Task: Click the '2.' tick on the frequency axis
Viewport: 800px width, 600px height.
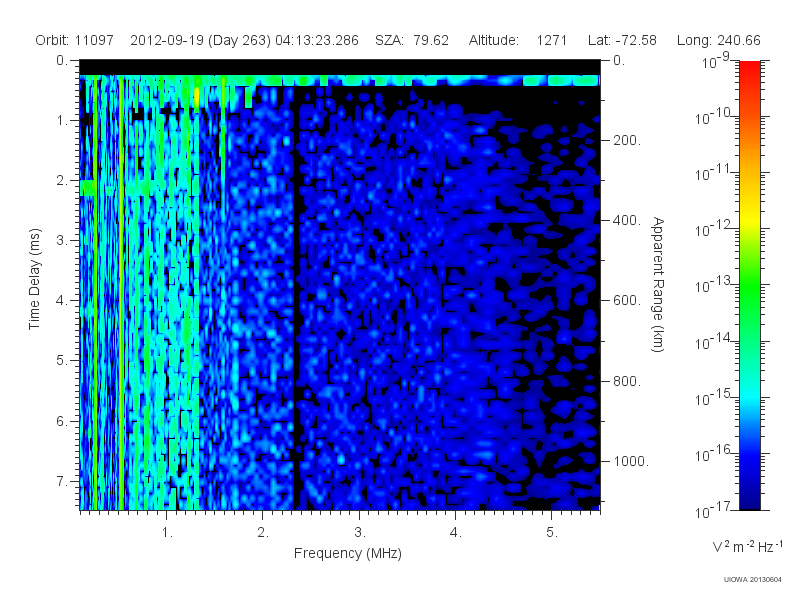Action: (263, 533)
